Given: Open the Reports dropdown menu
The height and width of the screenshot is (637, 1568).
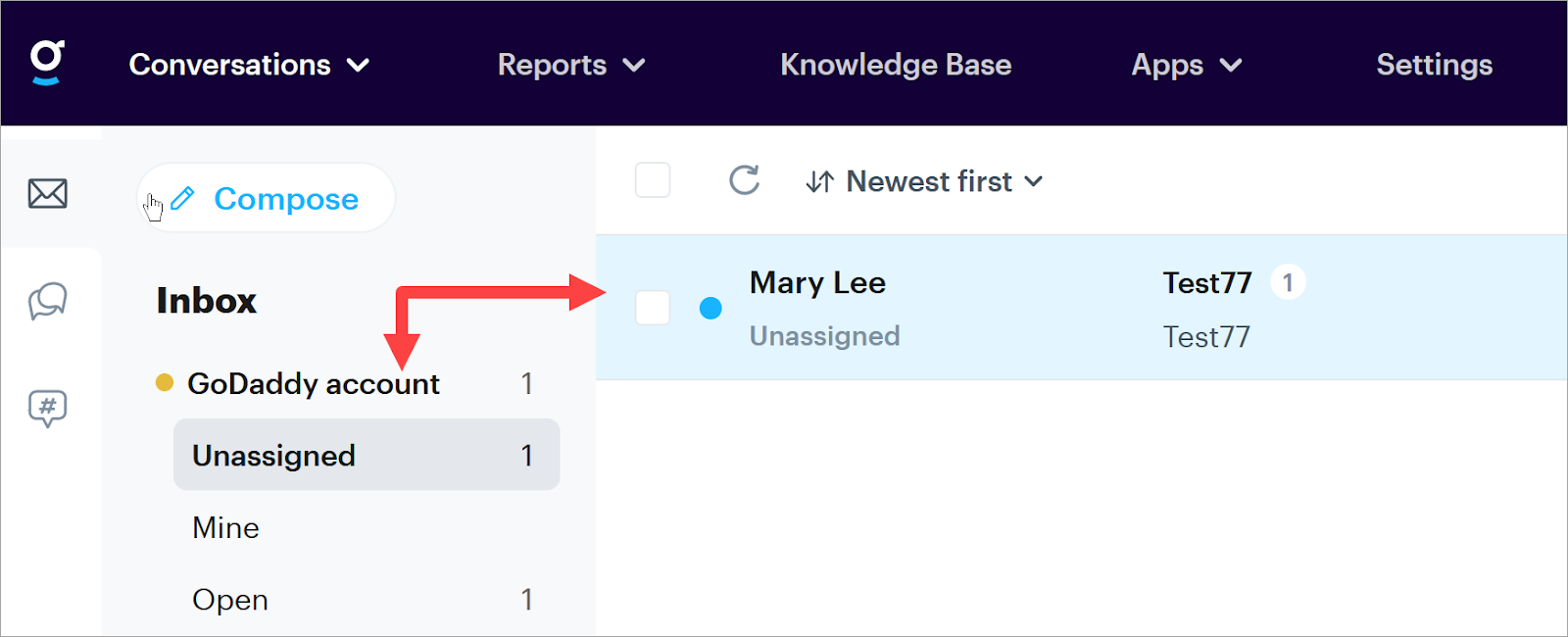Looking at the screenshot, I should pyautogui.click(x=570, y=65).
